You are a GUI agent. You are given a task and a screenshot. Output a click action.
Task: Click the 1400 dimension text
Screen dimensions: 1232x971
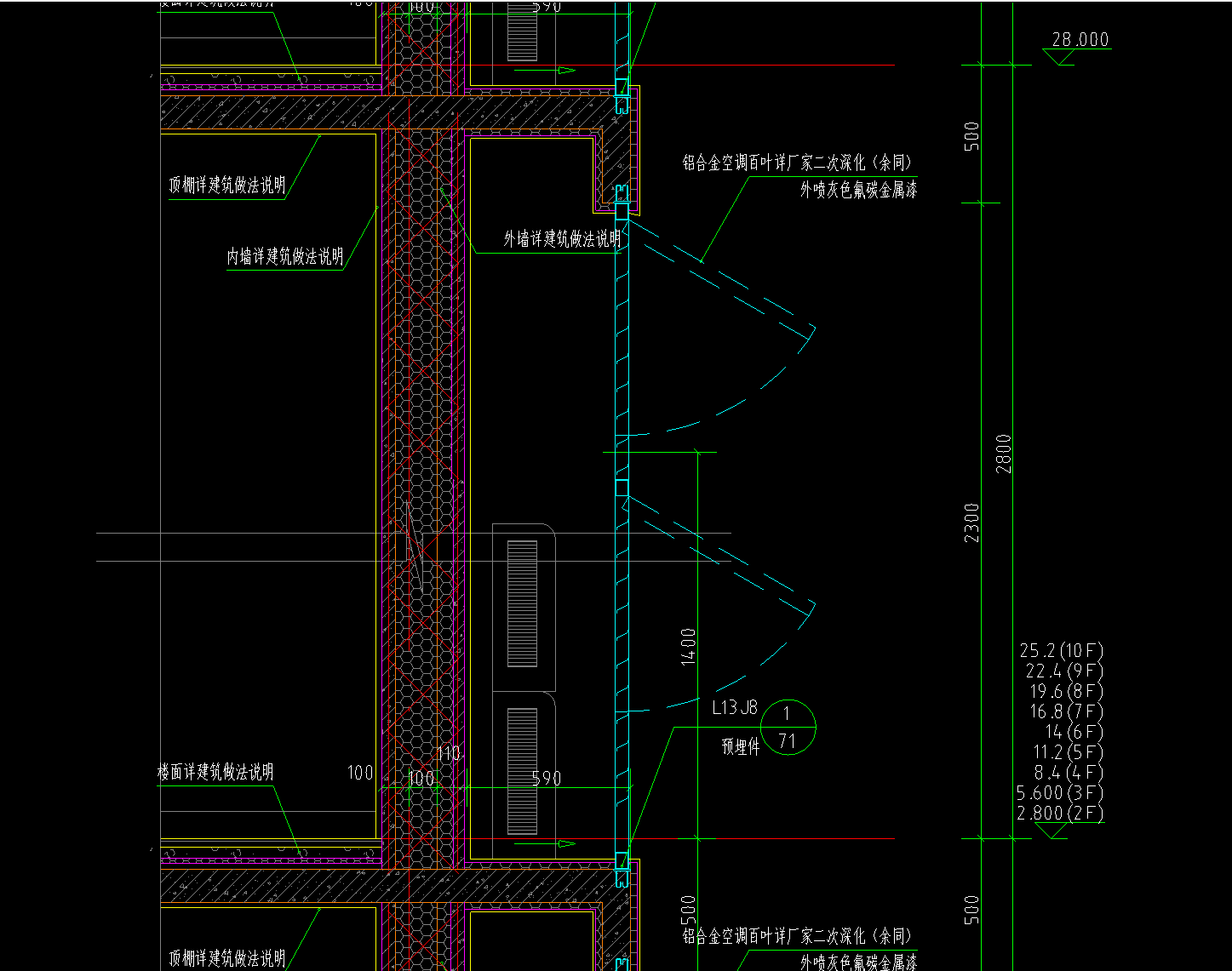coord(688,646)
